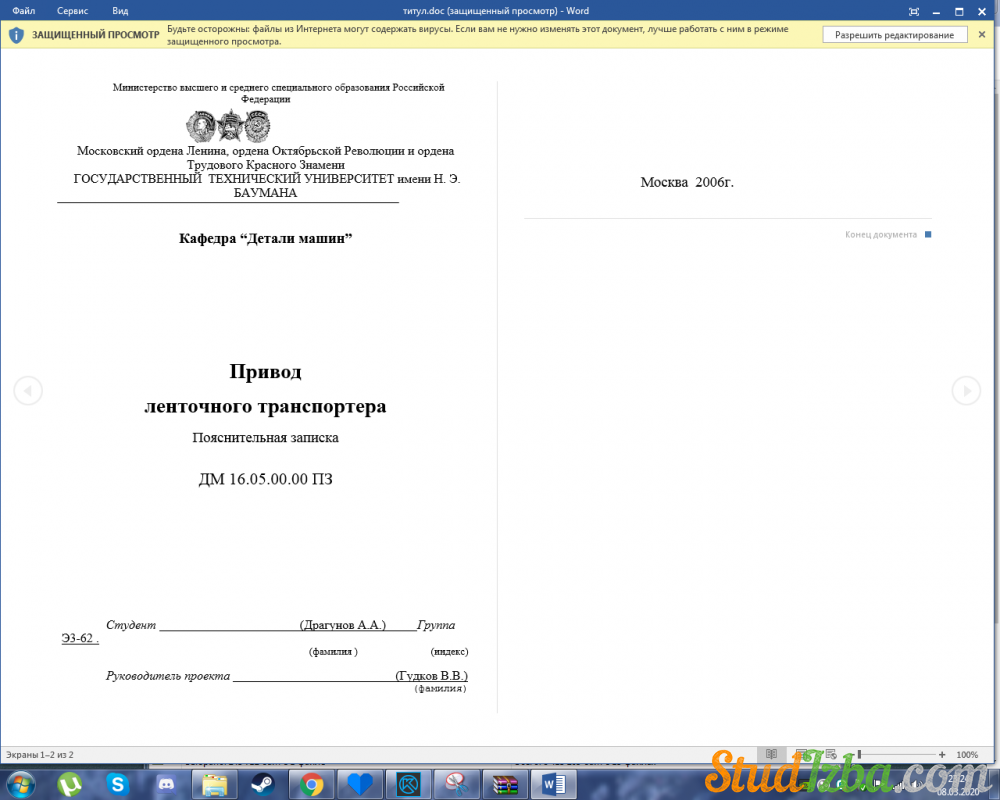Image resolution: width=1000 pixels, height=800 pixels.
Task: Click Пояснительная записка text
Action: 265,438
